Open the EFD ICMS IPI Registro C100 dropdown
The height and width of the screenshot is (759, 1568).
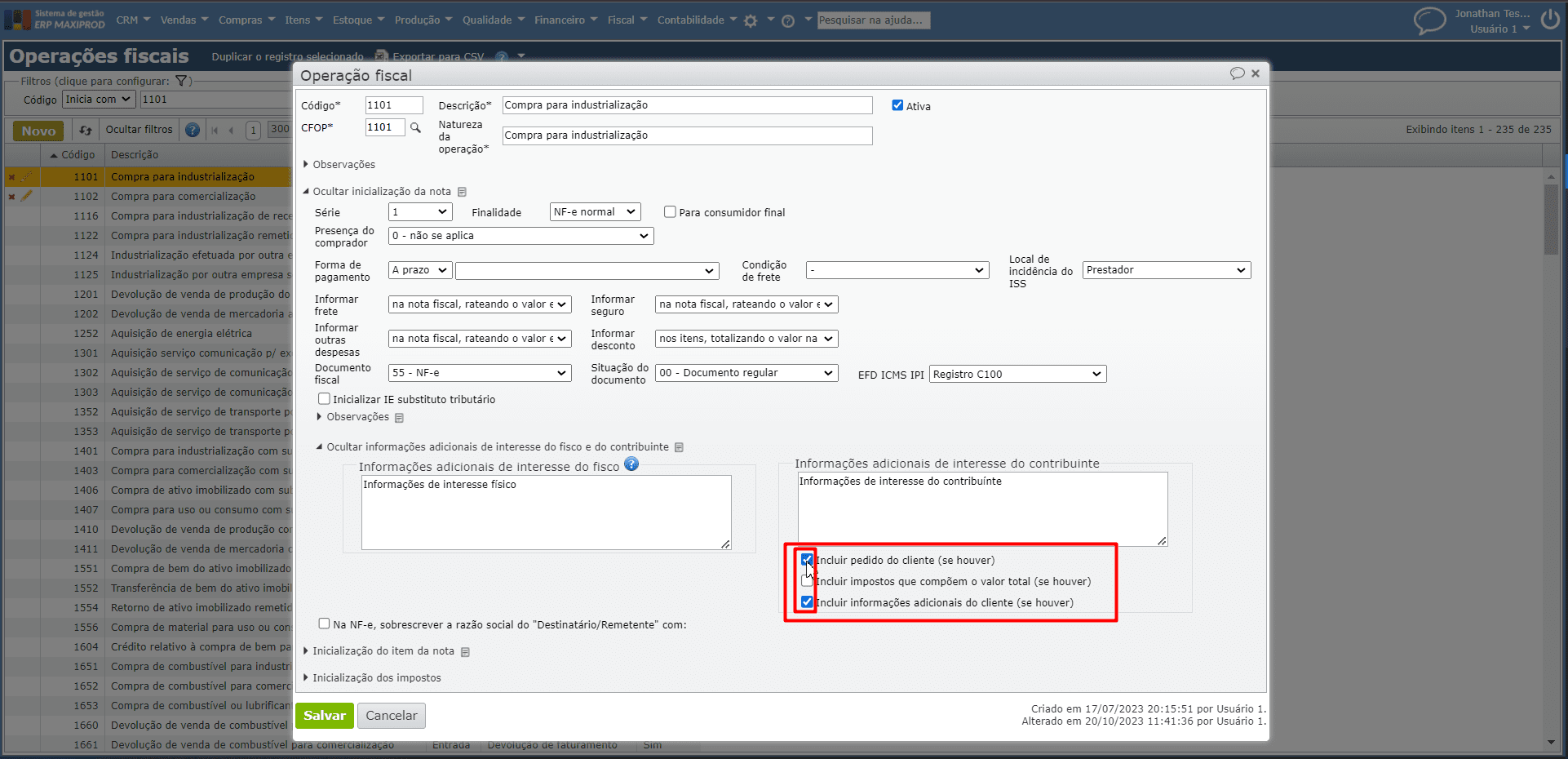coord(1018,375)
